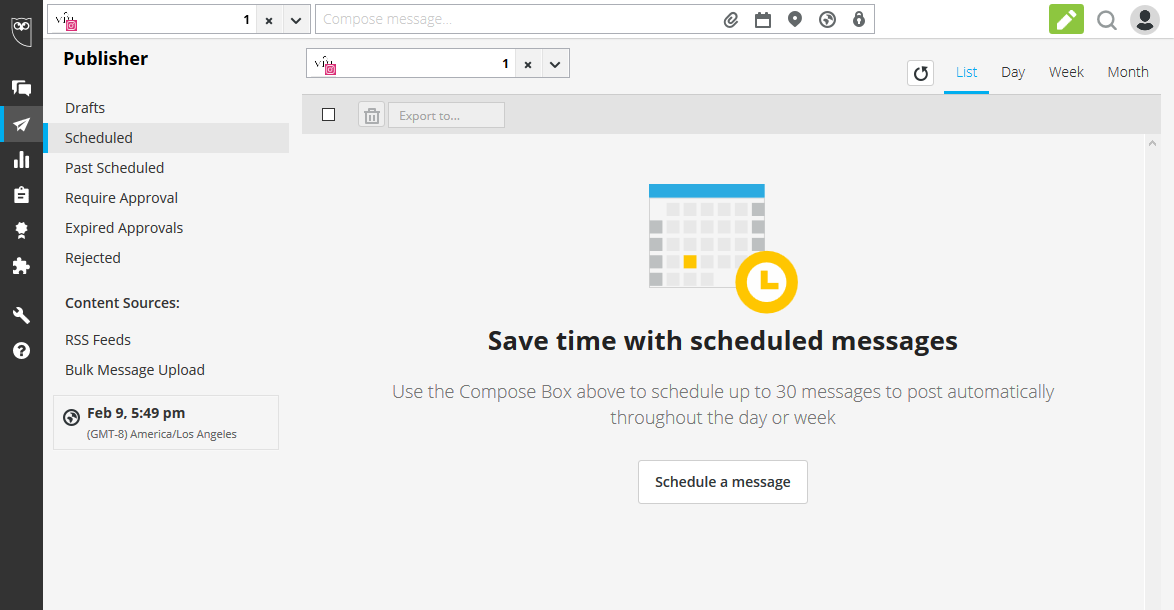Viewport: 1174px width, 610px height.
Task: Click the green compose pencil button
Action: tap(1066, 19)
